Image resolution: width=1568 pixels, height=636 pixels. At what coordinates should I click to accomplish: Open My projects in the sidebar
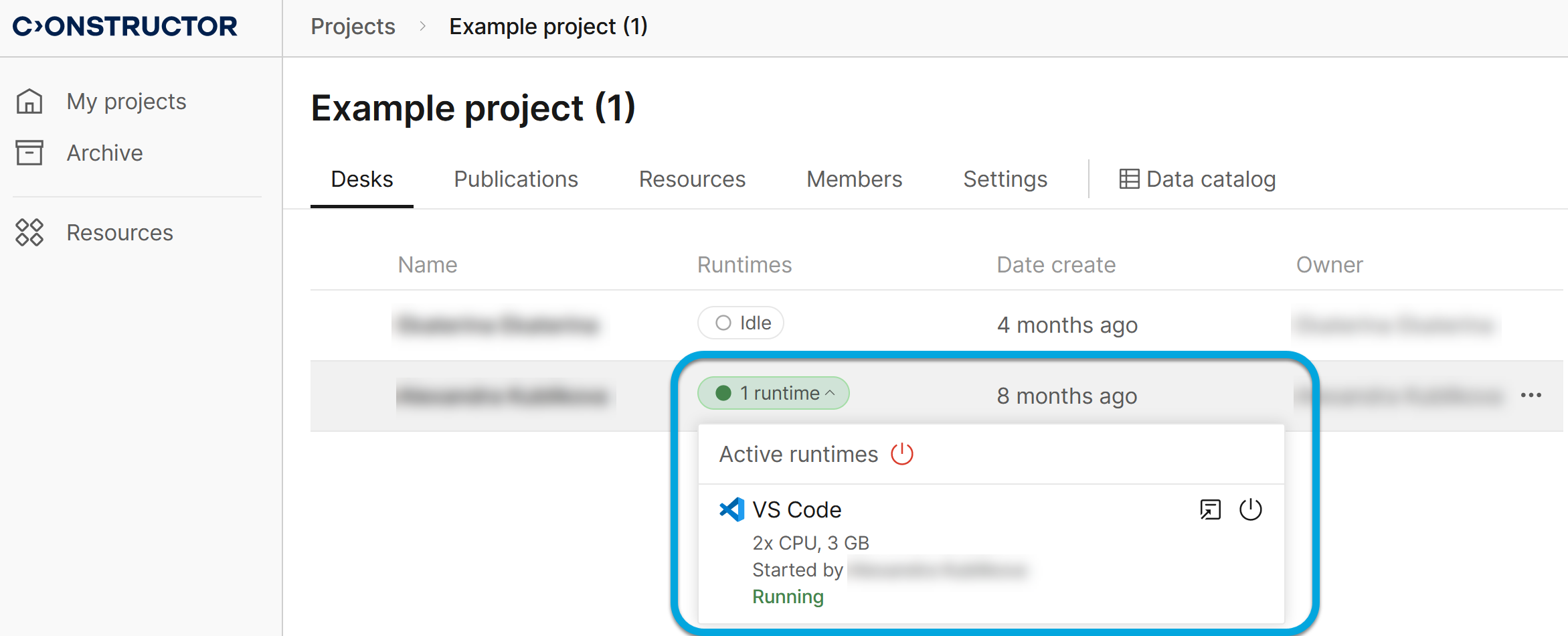coord(126,102)
